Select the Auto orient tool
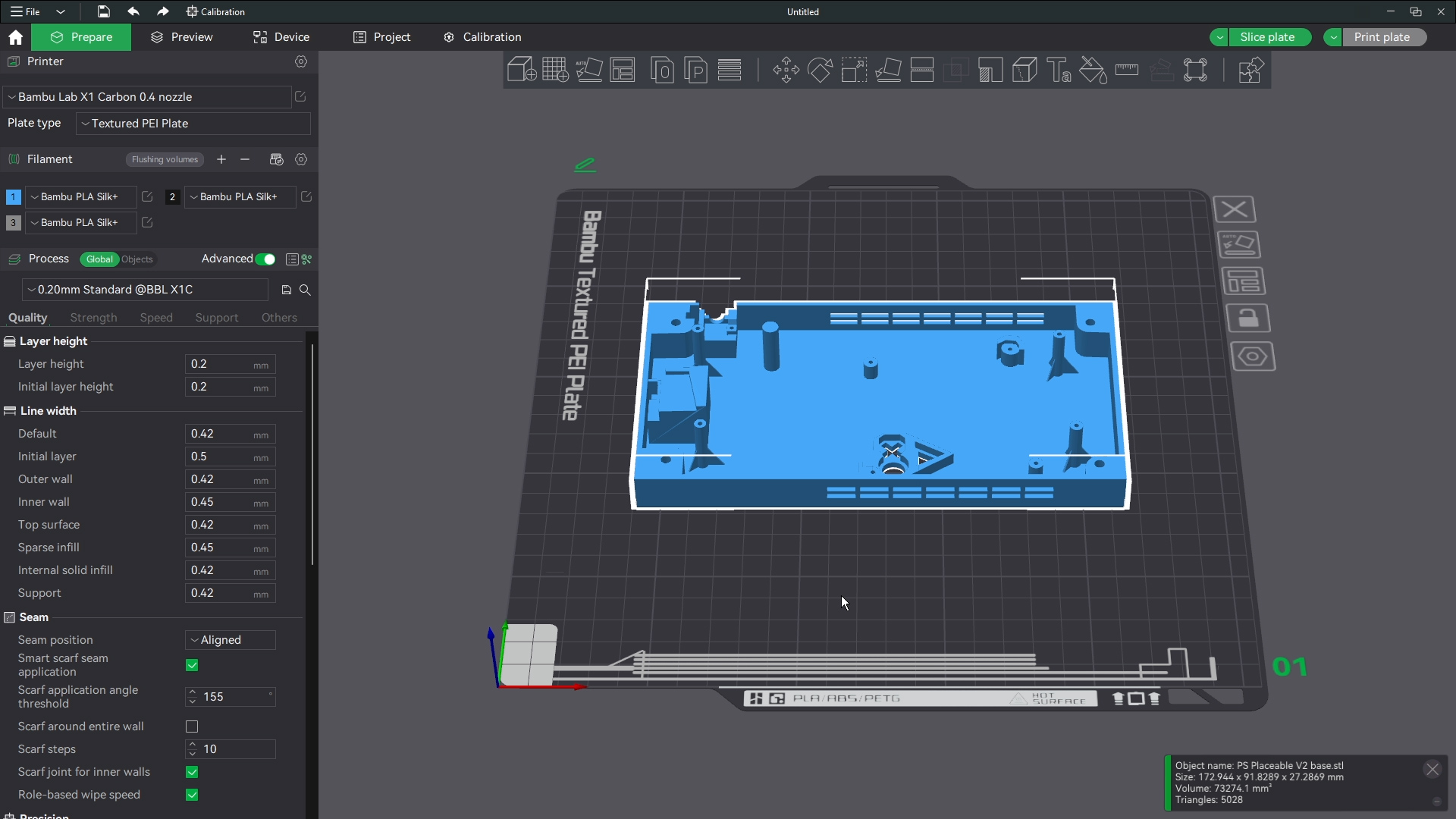This screenshot has height=819, width=1456. pos(589,70)
